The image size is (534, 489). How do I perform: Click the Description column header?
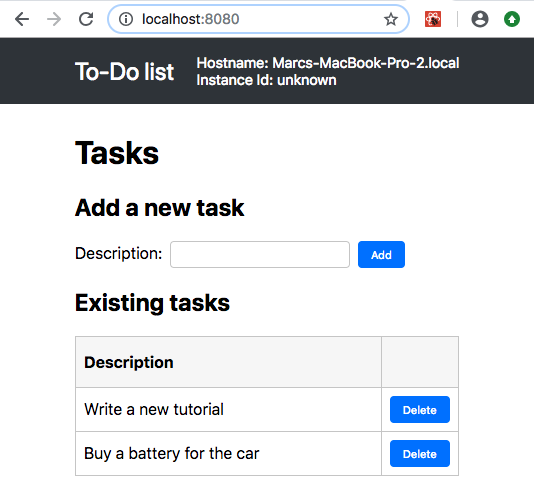129,362
